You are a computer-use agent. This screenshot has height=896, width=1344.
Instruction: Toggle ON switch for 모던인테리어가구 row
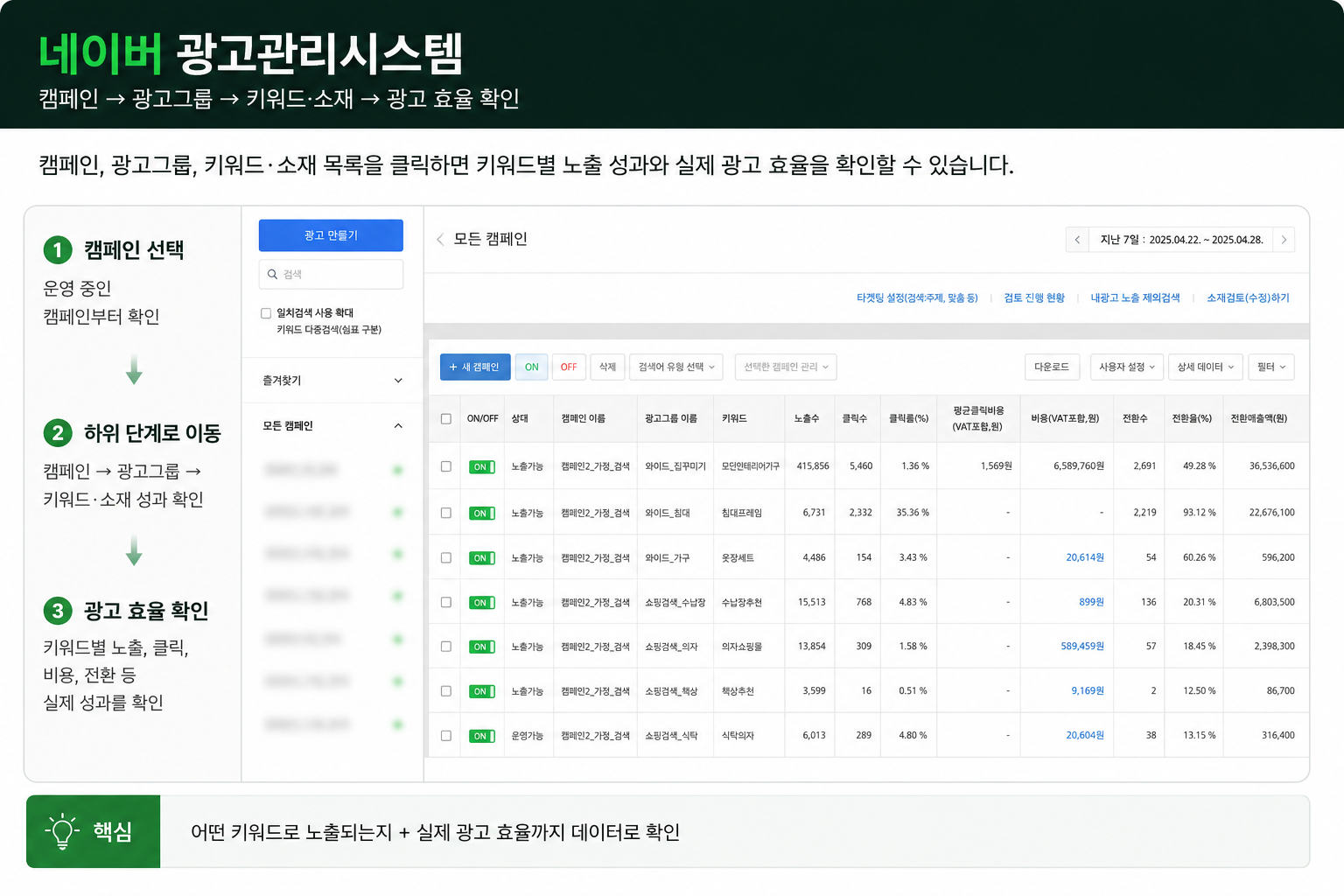pyautogui.click(x=482, y=467)
